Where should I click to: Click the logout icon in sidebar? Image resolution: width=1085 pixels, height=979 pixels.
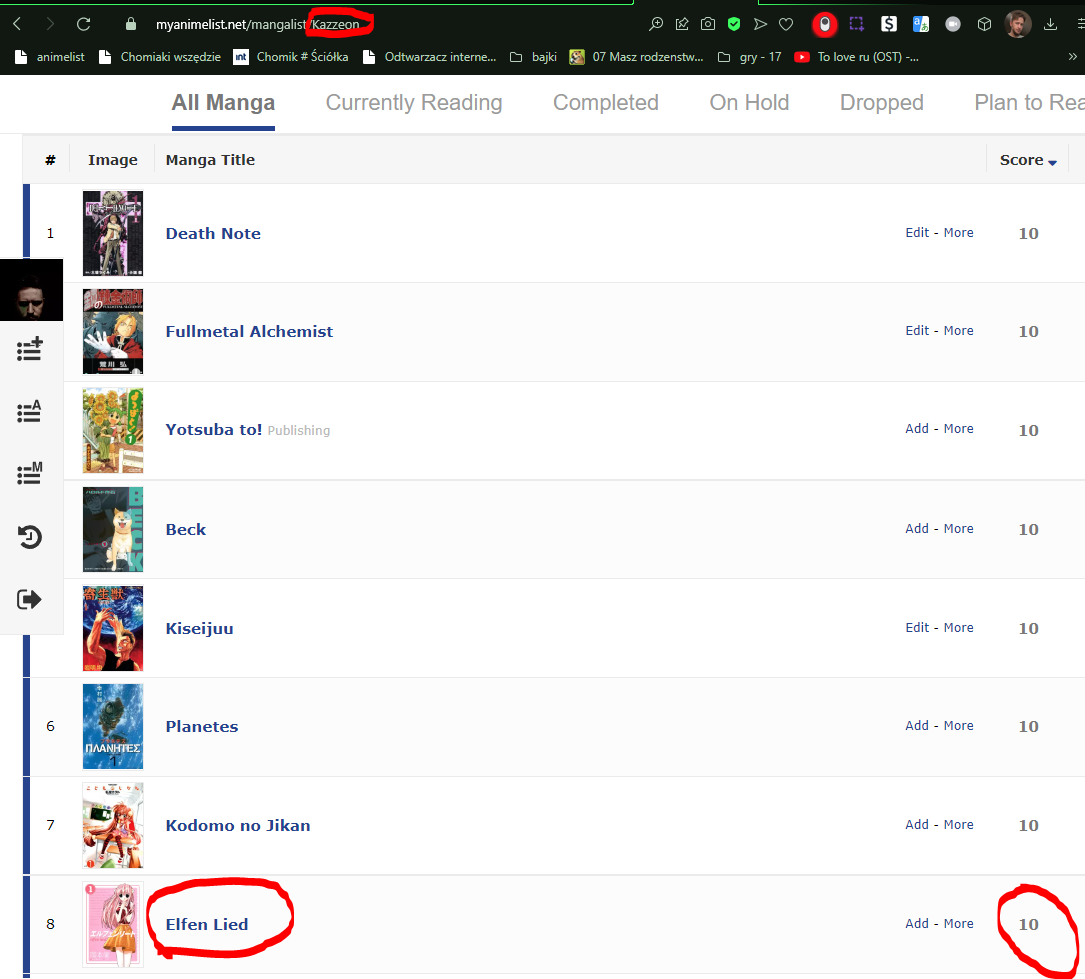click(x=30, y=599)
